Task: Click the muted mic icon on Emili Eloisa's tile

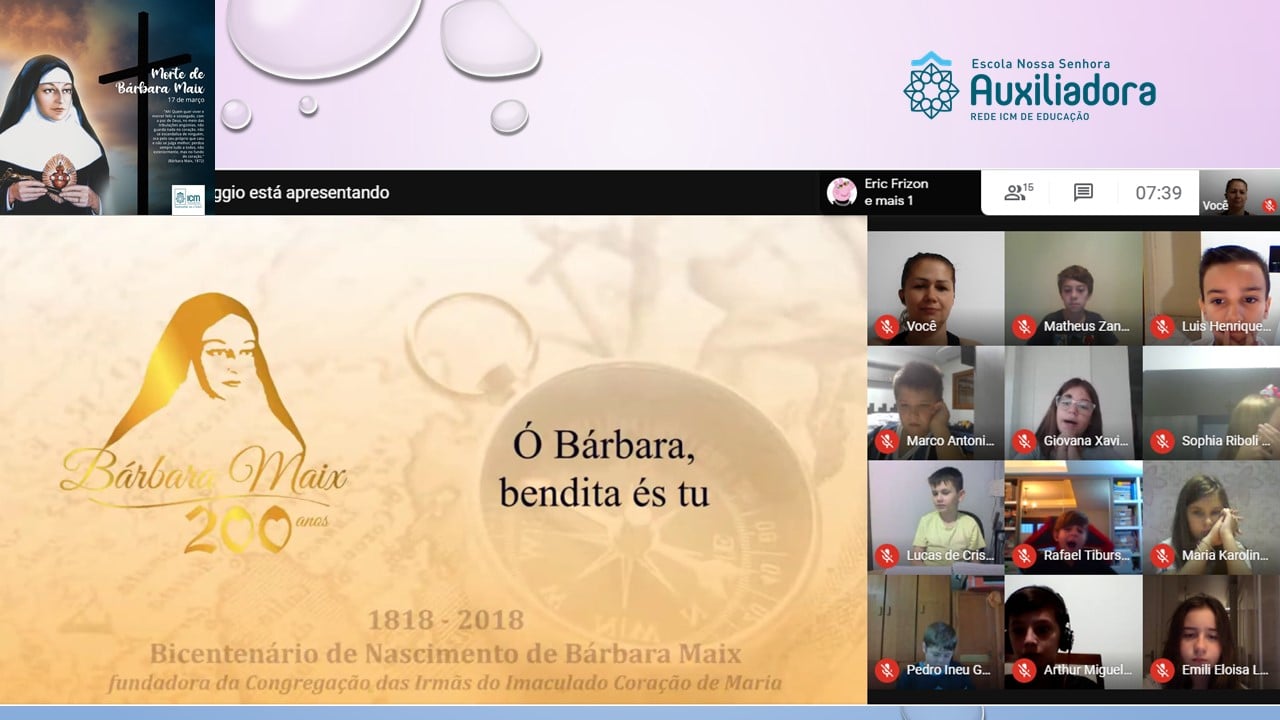Action: pos(1162,670)
